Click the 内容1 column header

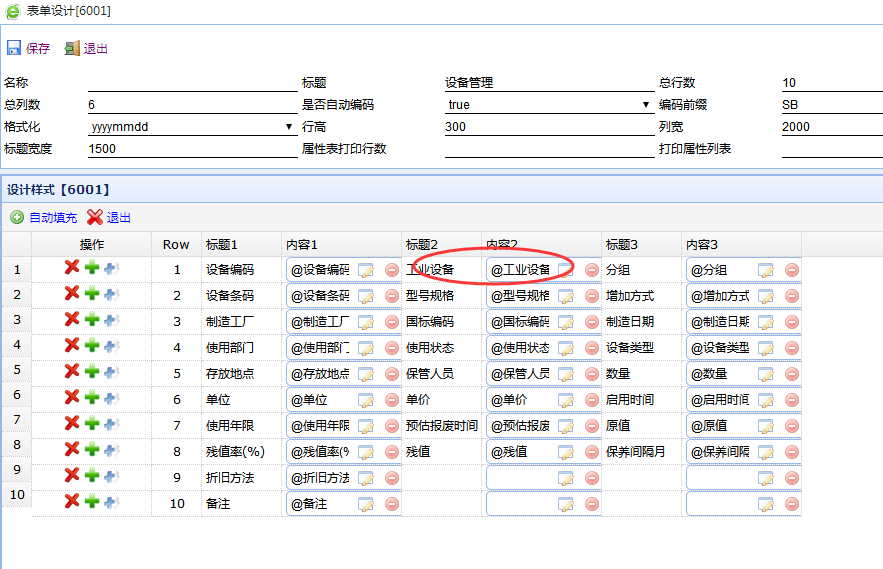[301, 244]
